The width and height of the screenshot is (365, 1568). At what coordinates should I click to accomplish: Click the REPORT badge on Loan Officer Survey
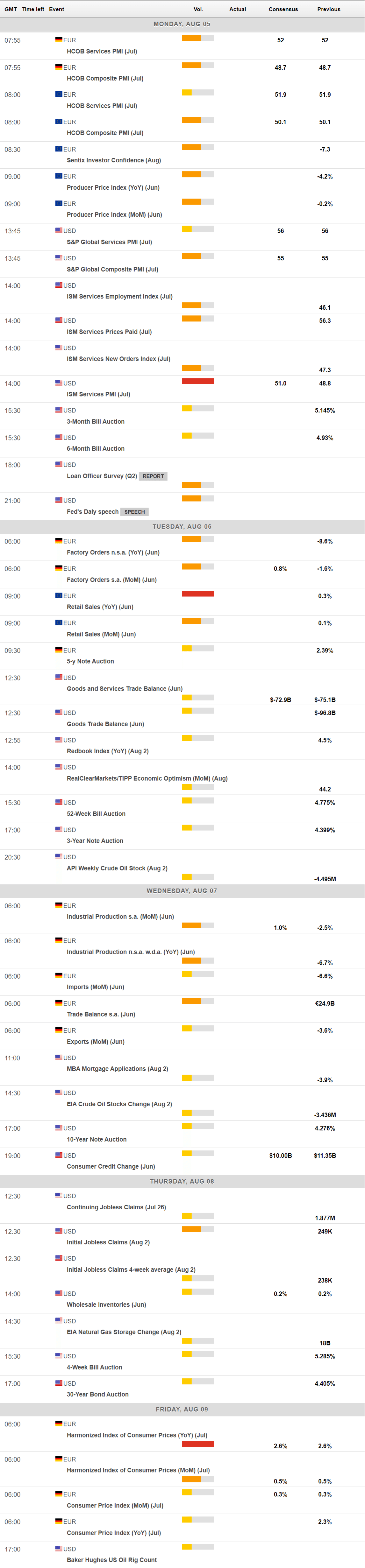tap(153, 477)
